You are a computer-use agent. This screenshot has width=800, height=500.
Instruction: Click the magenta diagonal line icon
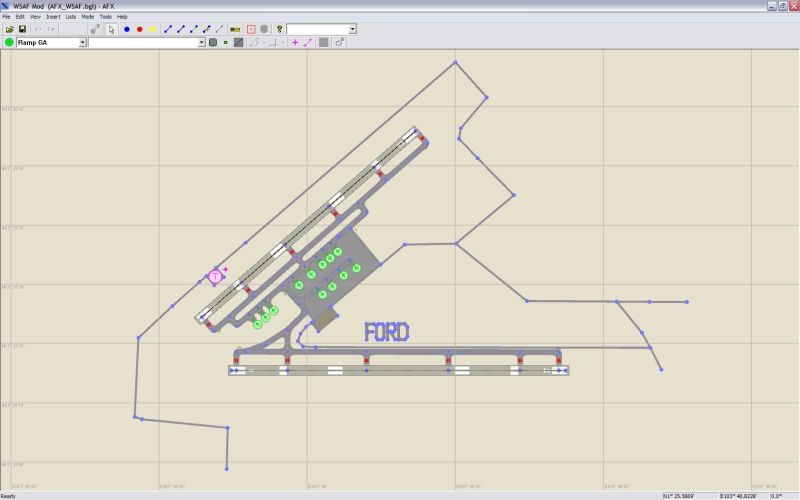[x=308, y=42]
